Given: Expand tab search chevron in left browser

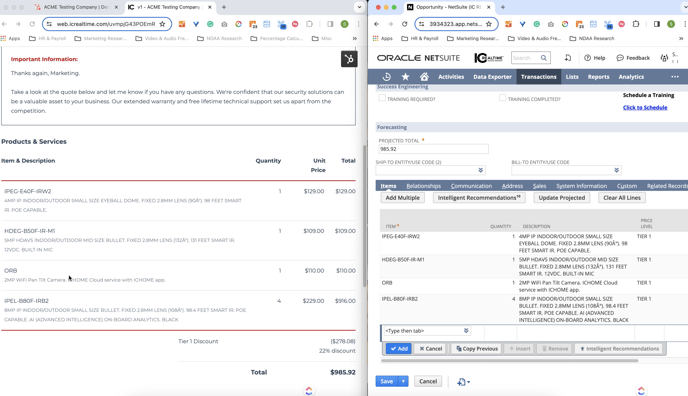Looking at the screenshot, I should point(359,7).
